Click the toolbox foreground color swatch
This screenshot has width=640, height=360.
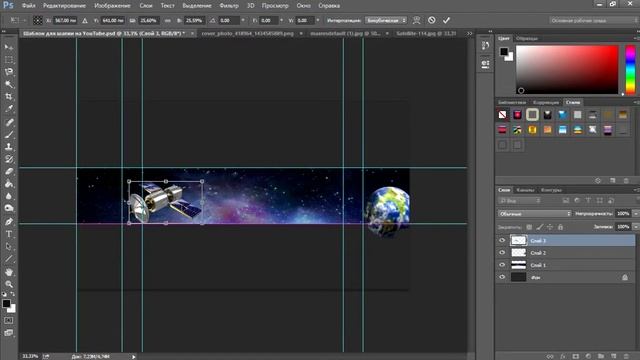point(6,304)
